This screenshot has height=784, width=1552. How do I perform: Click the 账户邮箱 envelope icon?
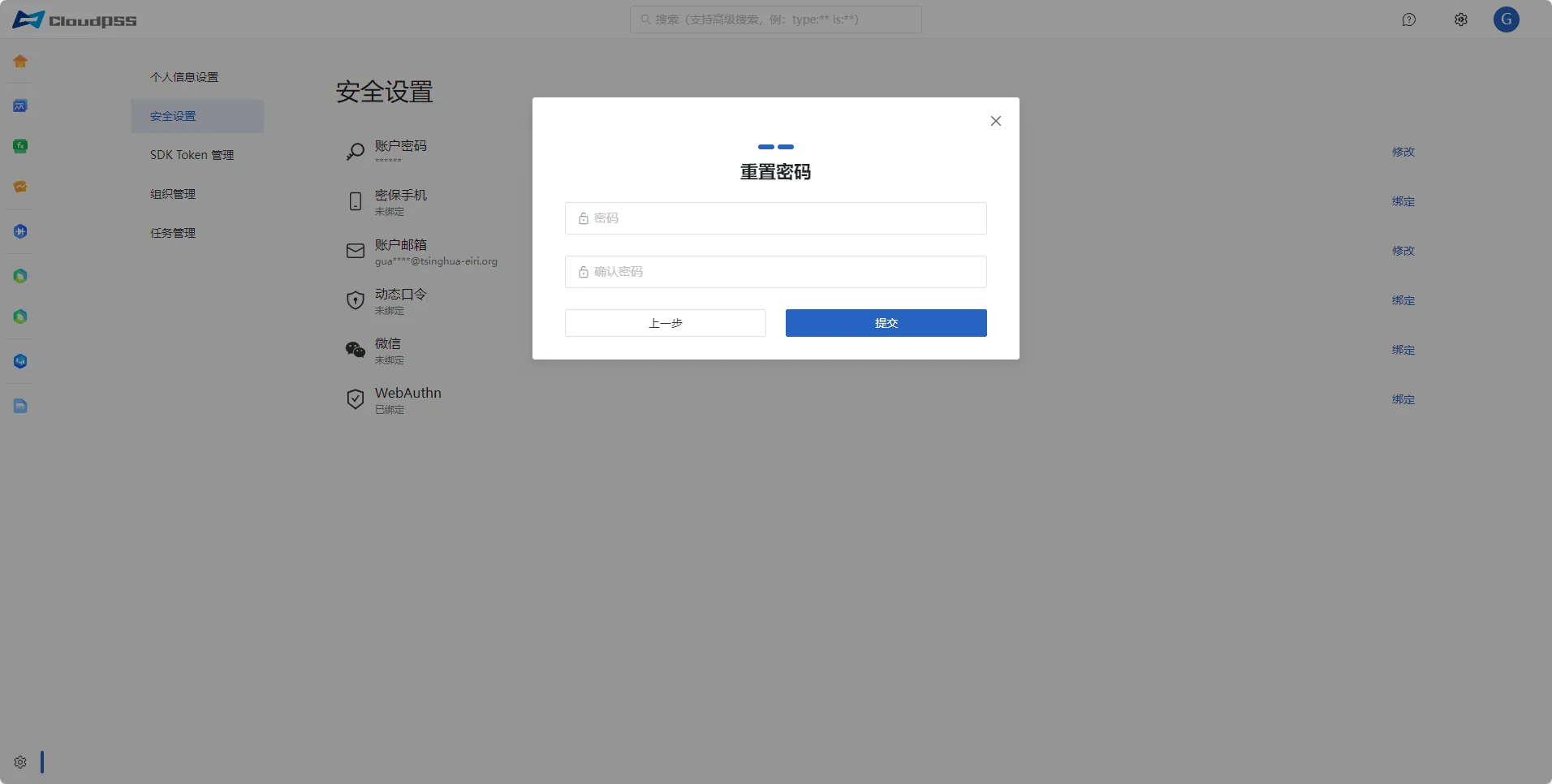tap(356, 251)
